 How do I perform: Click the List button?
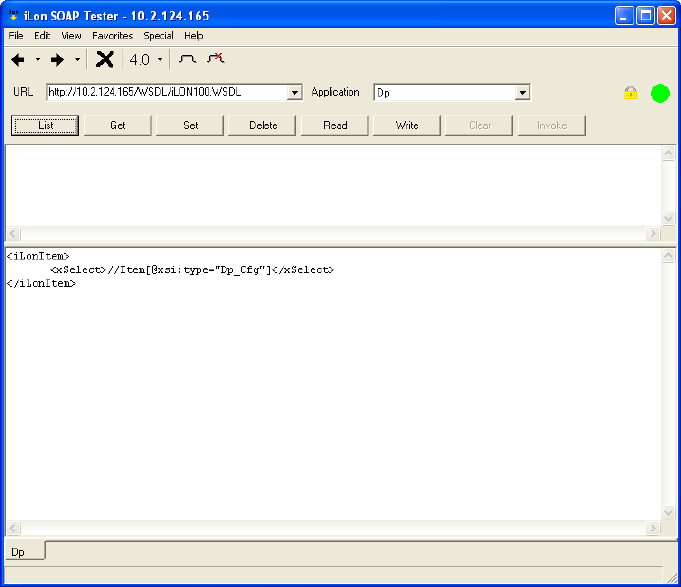[x=45, y=125]
